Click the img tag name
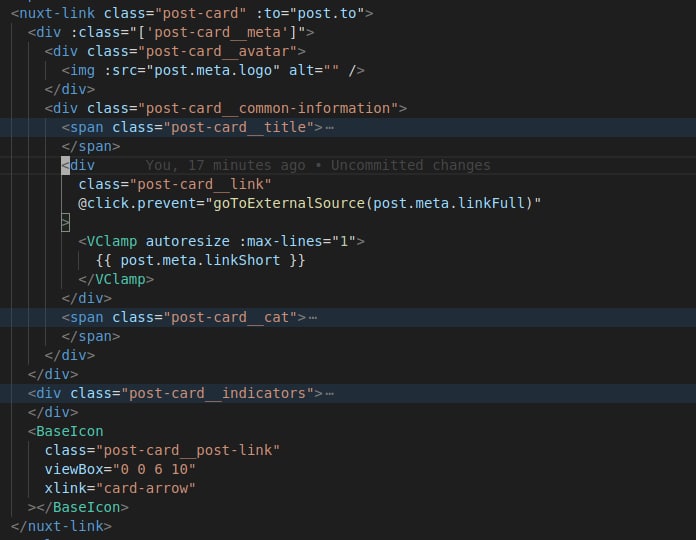 pyautogui.click(x=82, y=71)
